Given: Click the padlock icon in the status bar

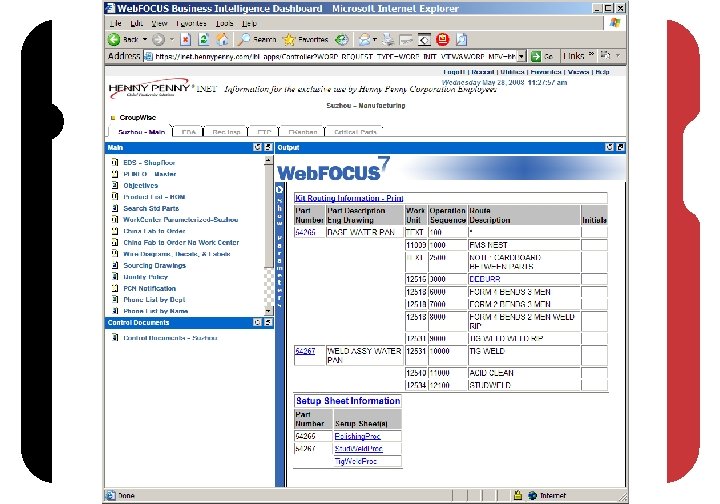Looking at the screenshot, I should point(518,495).
